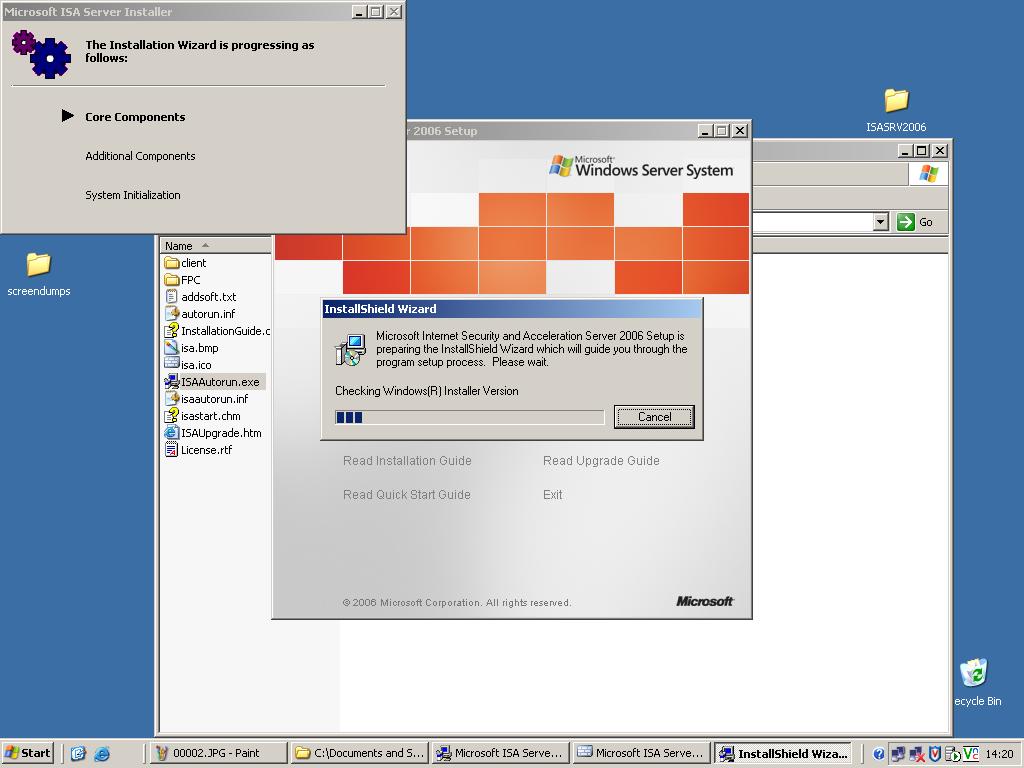The width and height of the screenshot is (1024, 768).
Task: Switch to 00002.JPG - Paint taskbar button
Action: click(x=218, y=753)
